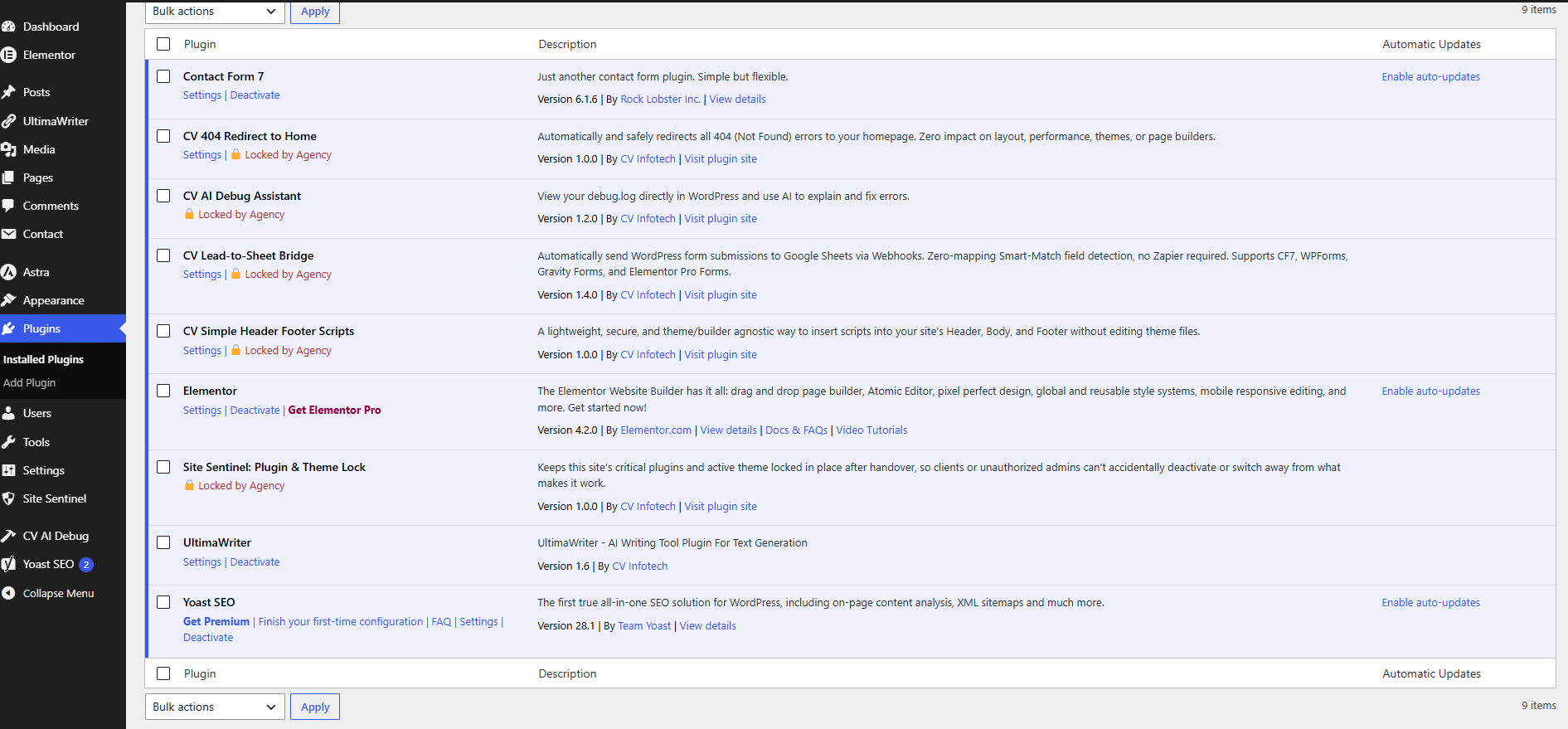
Task: Click the Posts pin icon
Action: click(x=9, y=92)
